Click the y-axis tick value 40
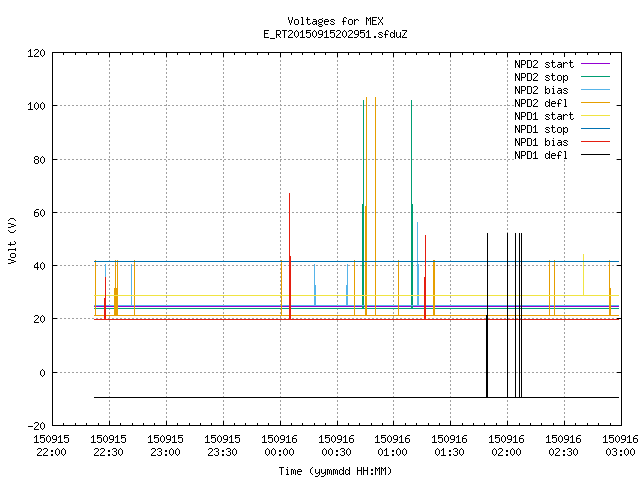Image resolution: width=640 pixels, height=480 pixels. coord(39,266)
